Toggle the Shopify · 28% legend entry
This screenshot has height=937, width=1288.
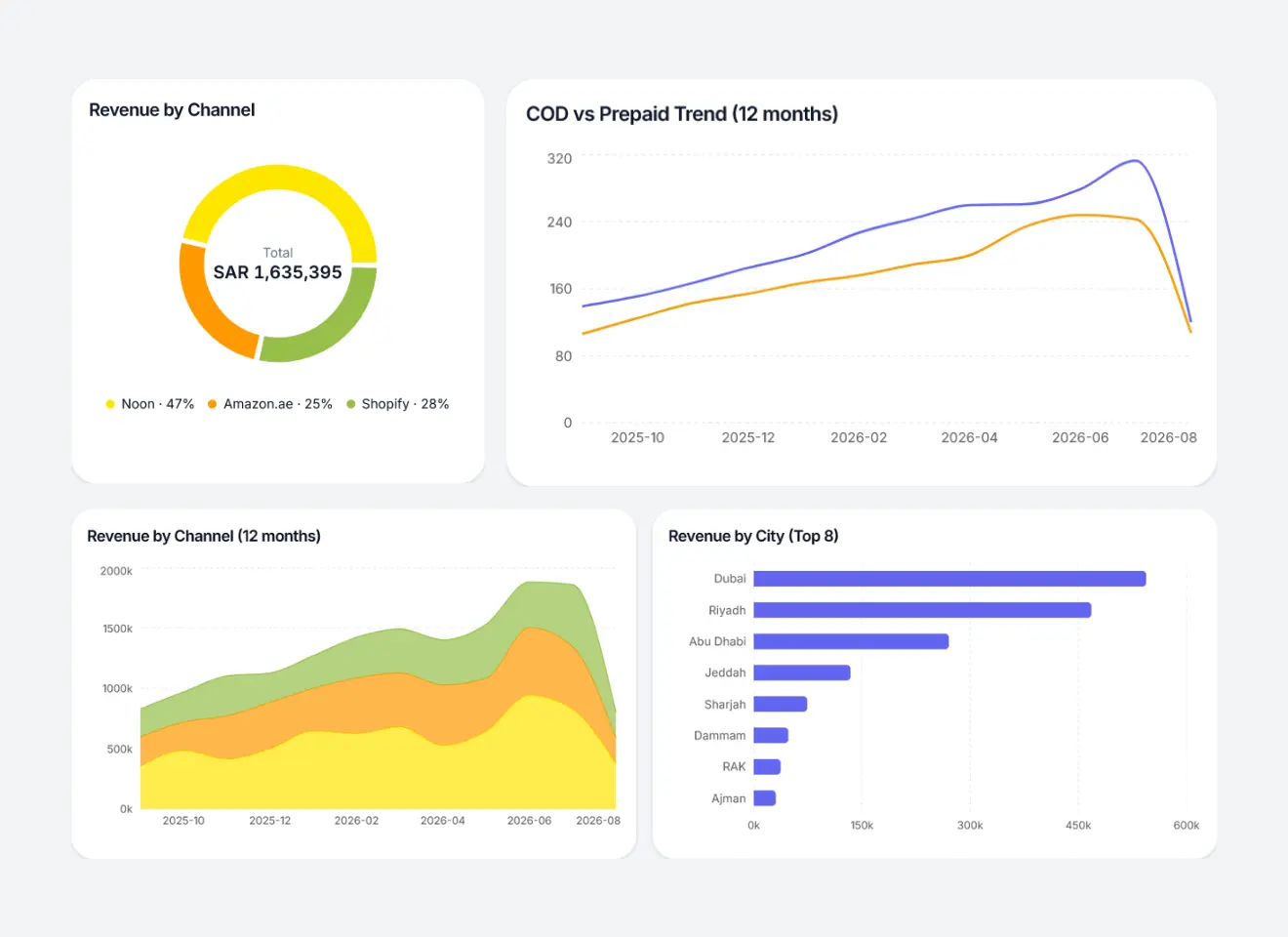pyautogui.click(x=397, y=404)
